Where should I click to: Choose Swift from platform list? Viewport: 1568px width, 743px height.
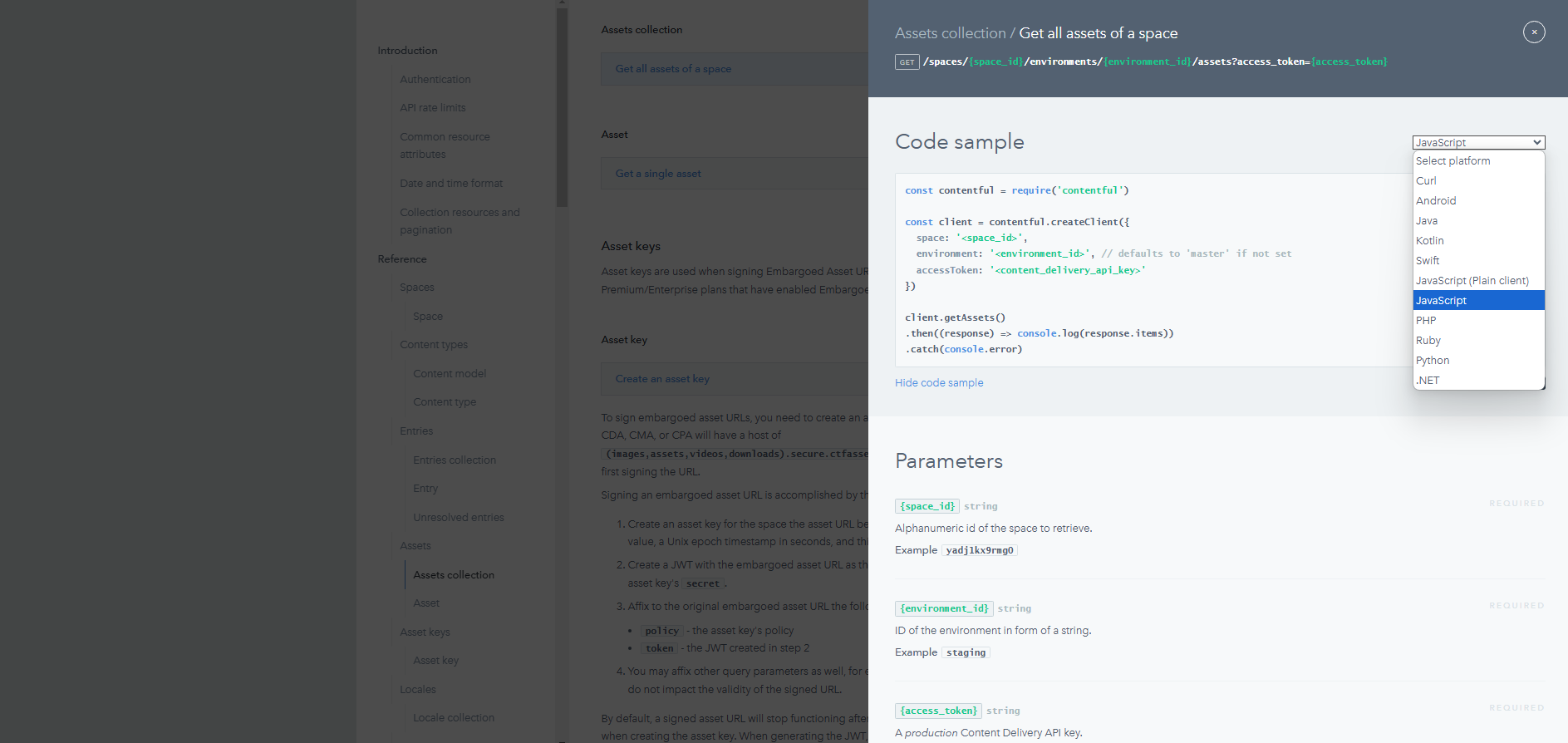click(x=1478, y=260)
